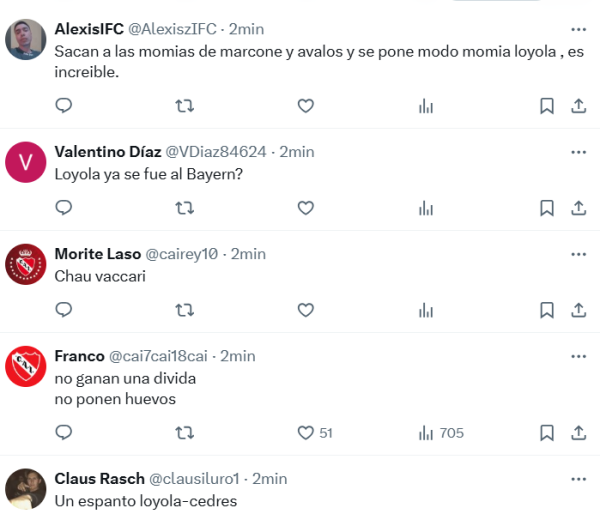Bookmark Franco's tweet
The width and height of the screenshot is (600, 514).
point(547,433)
